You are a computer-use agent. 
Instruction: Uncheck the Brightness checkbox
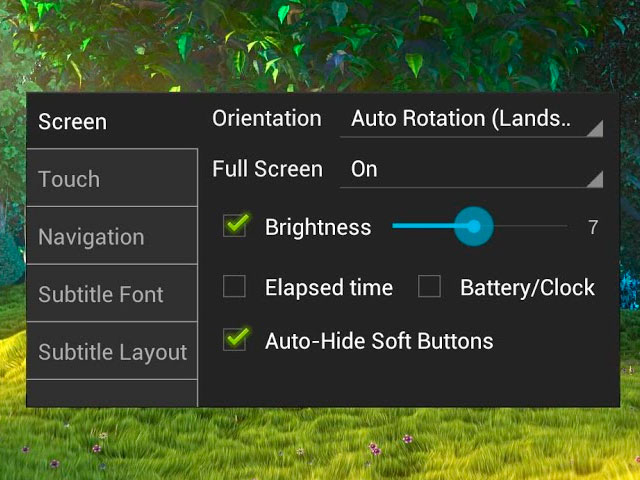pyautogui.click(x=235, y=225)
